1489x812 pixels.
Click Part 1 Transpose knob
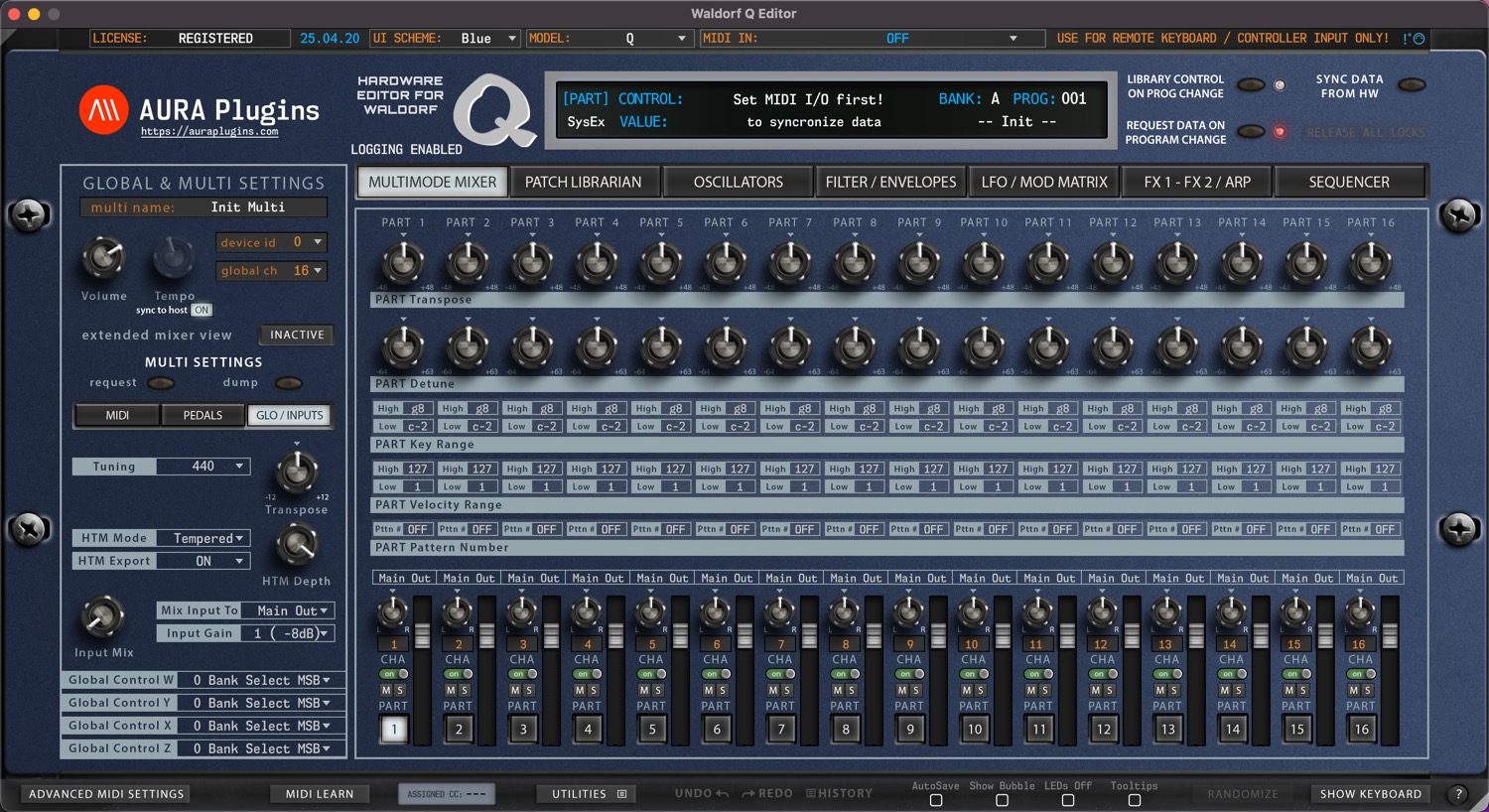click(x=402, y=262)
